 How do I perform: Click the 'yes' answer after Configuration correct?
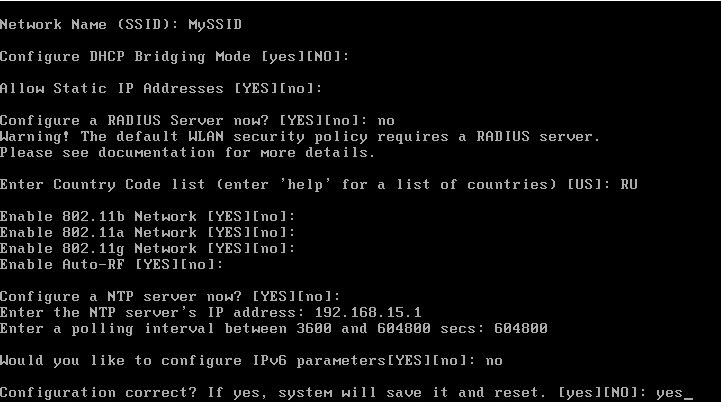(669, 393)
